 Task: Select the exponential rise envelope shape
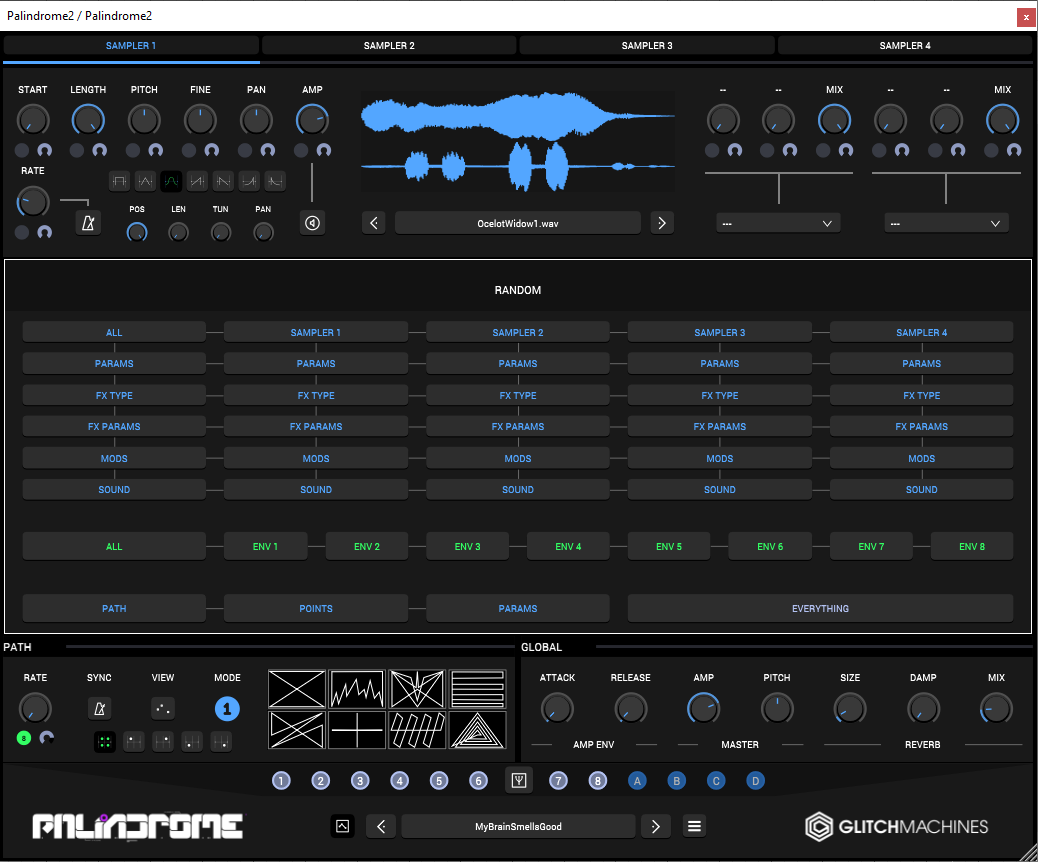(x=249, y=181)
